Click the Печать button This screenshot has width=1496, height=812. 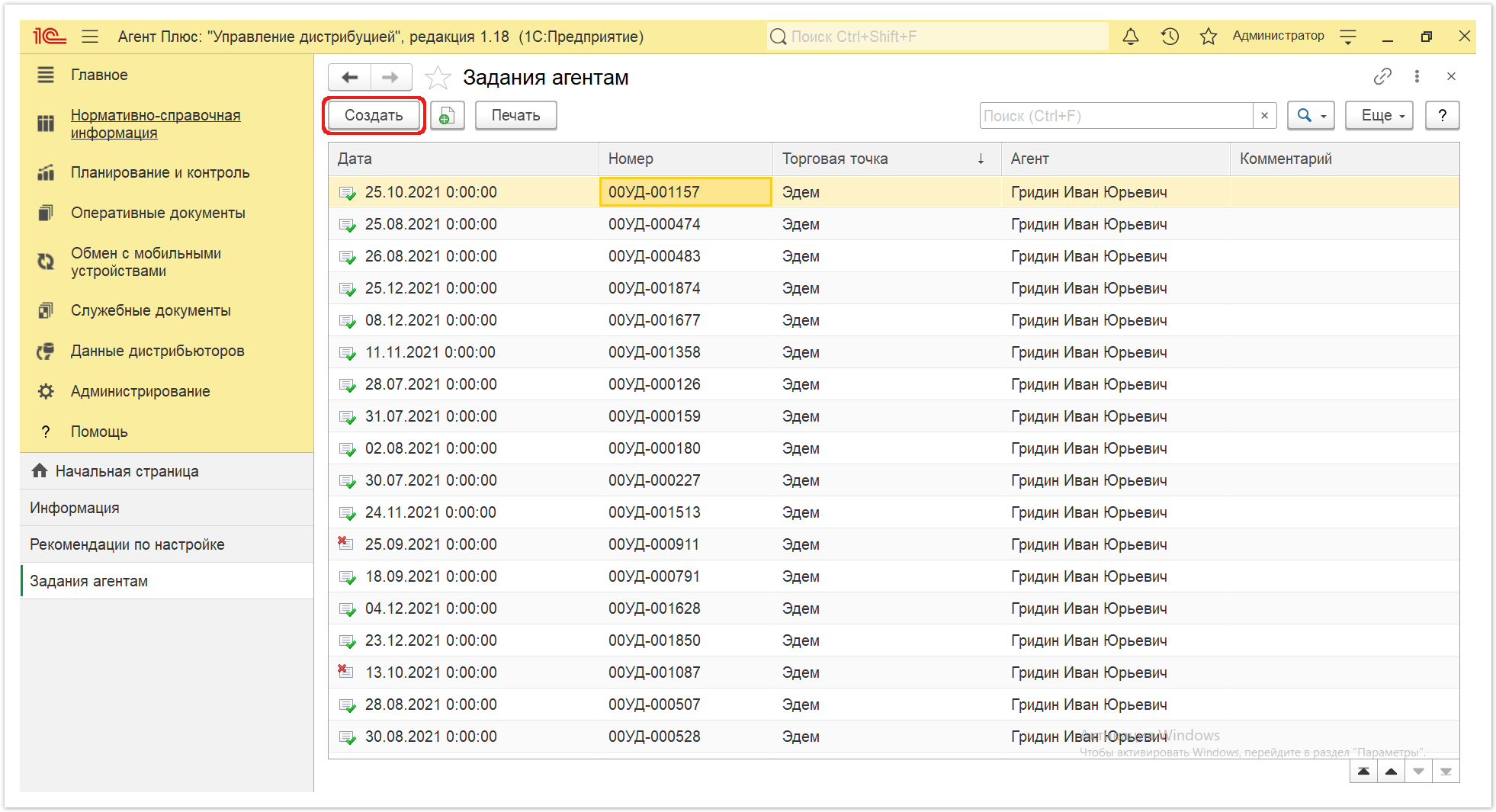click(515, 116)
